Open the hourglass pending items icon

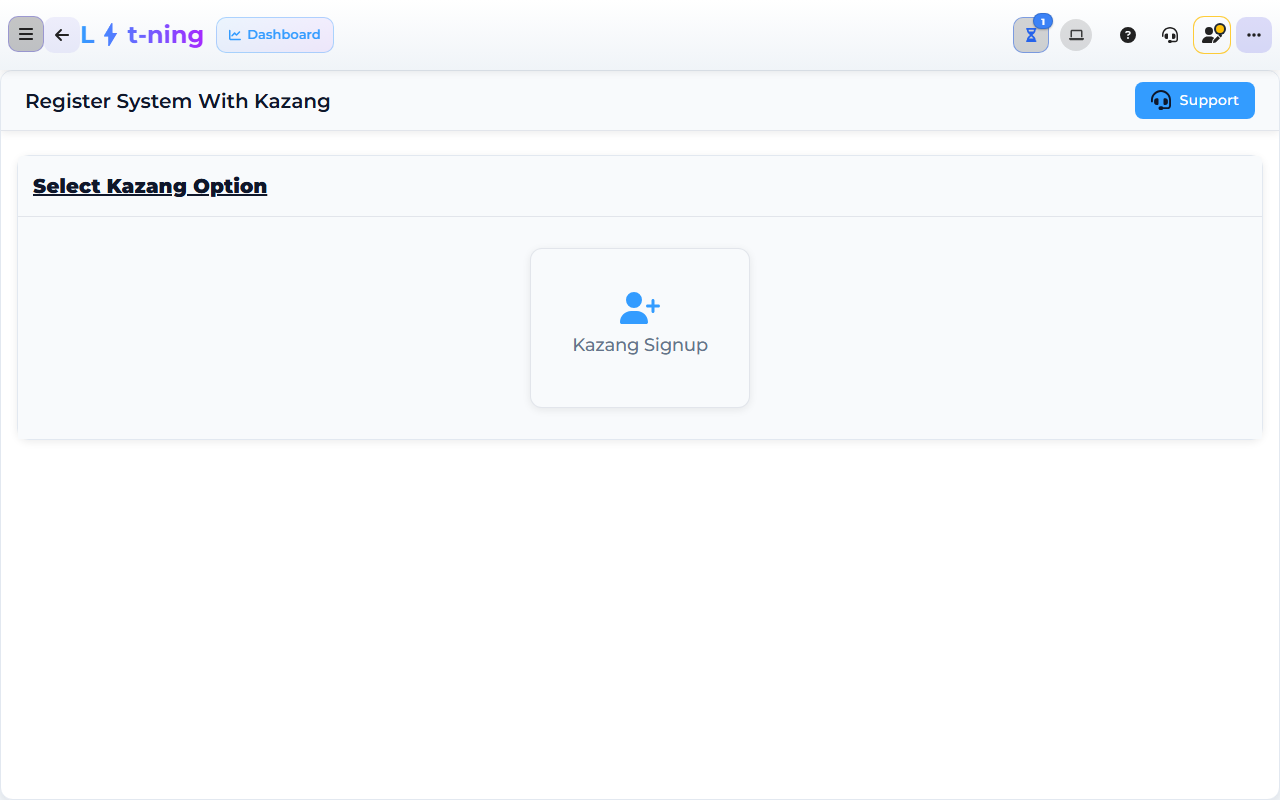(1031, 35)
